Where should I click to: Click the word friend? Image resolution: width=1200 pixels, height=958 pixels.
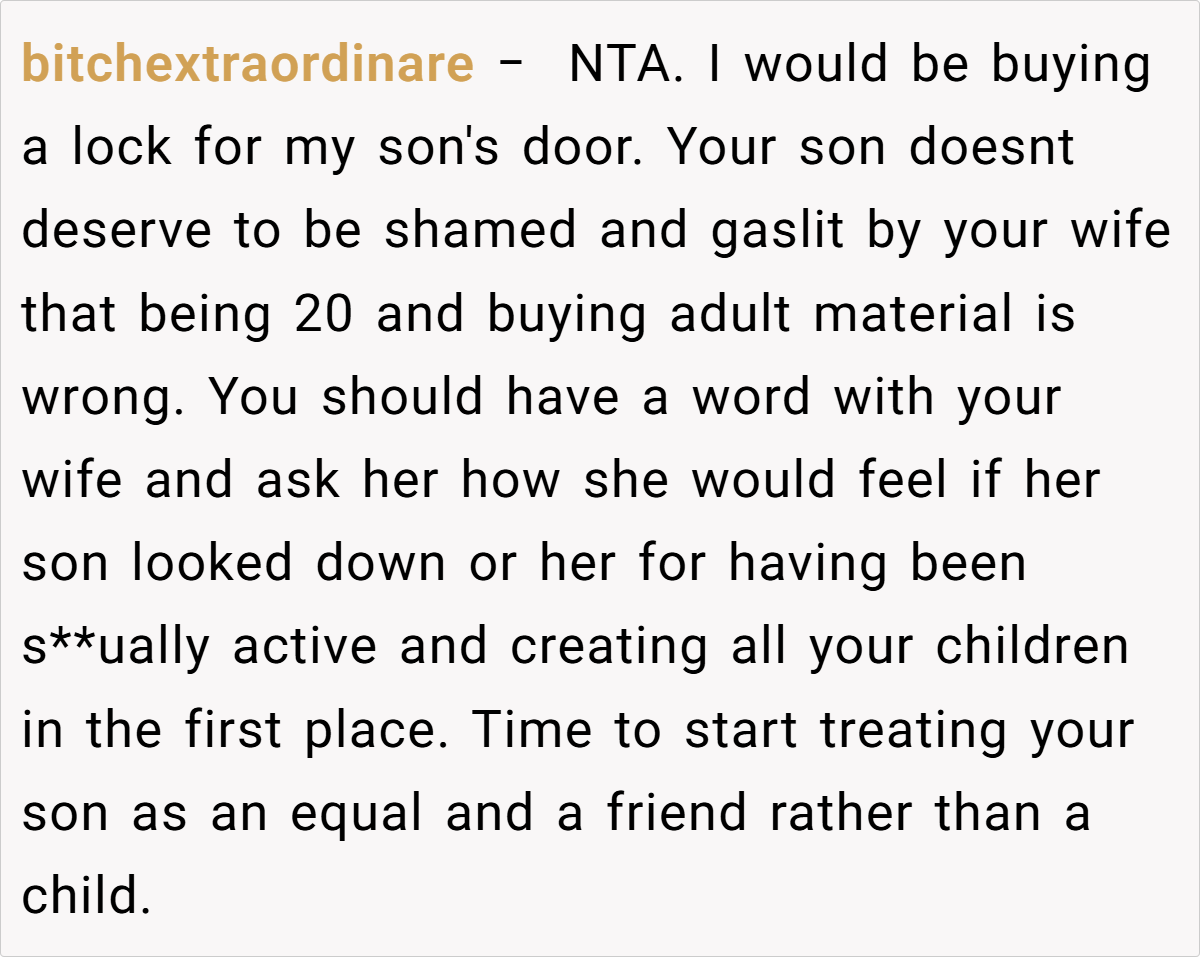coord(677,812)
